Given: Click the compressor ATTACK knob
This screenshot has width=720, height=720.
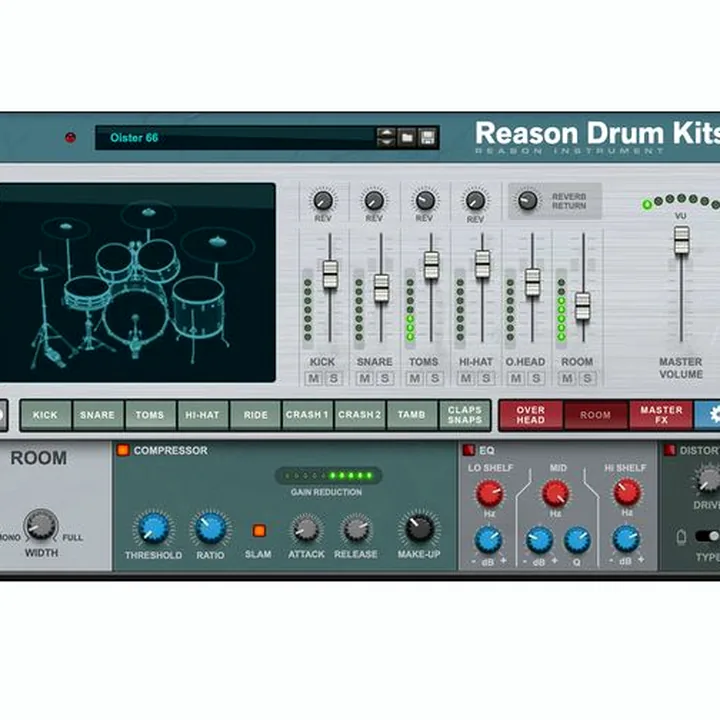Looking at the screenshot, I should (x=306, y=529).
